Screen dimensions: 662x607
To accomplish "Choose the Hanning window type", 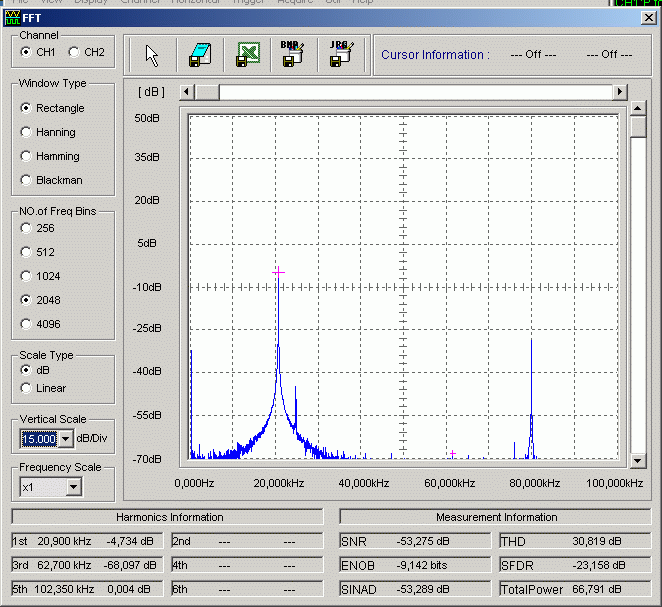I will click(26, 132).
